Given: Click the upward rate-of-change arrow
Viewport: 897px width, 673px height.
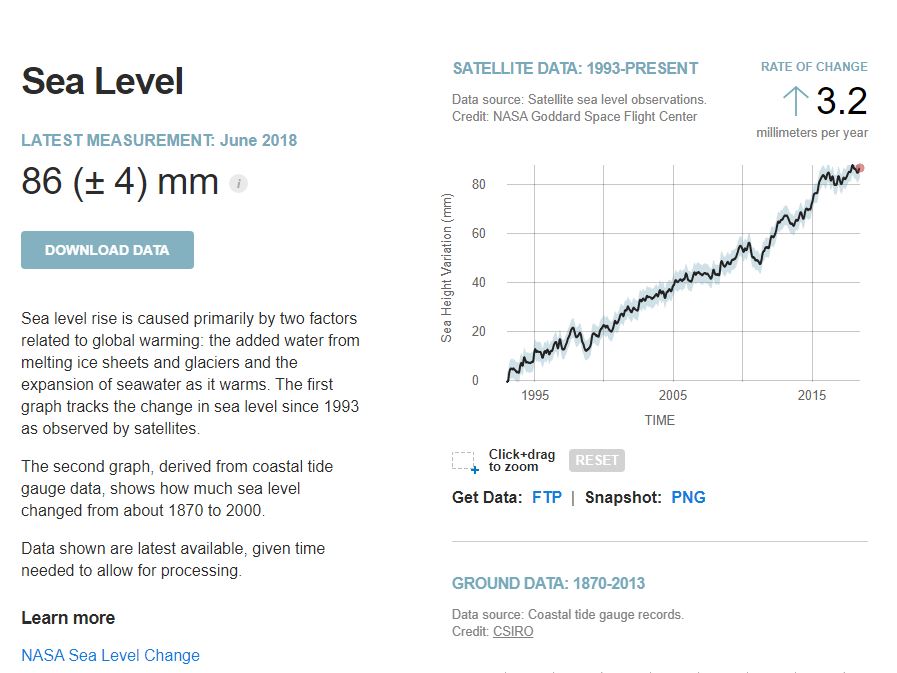Looking at the screenshot, I should tap(795, 101).
